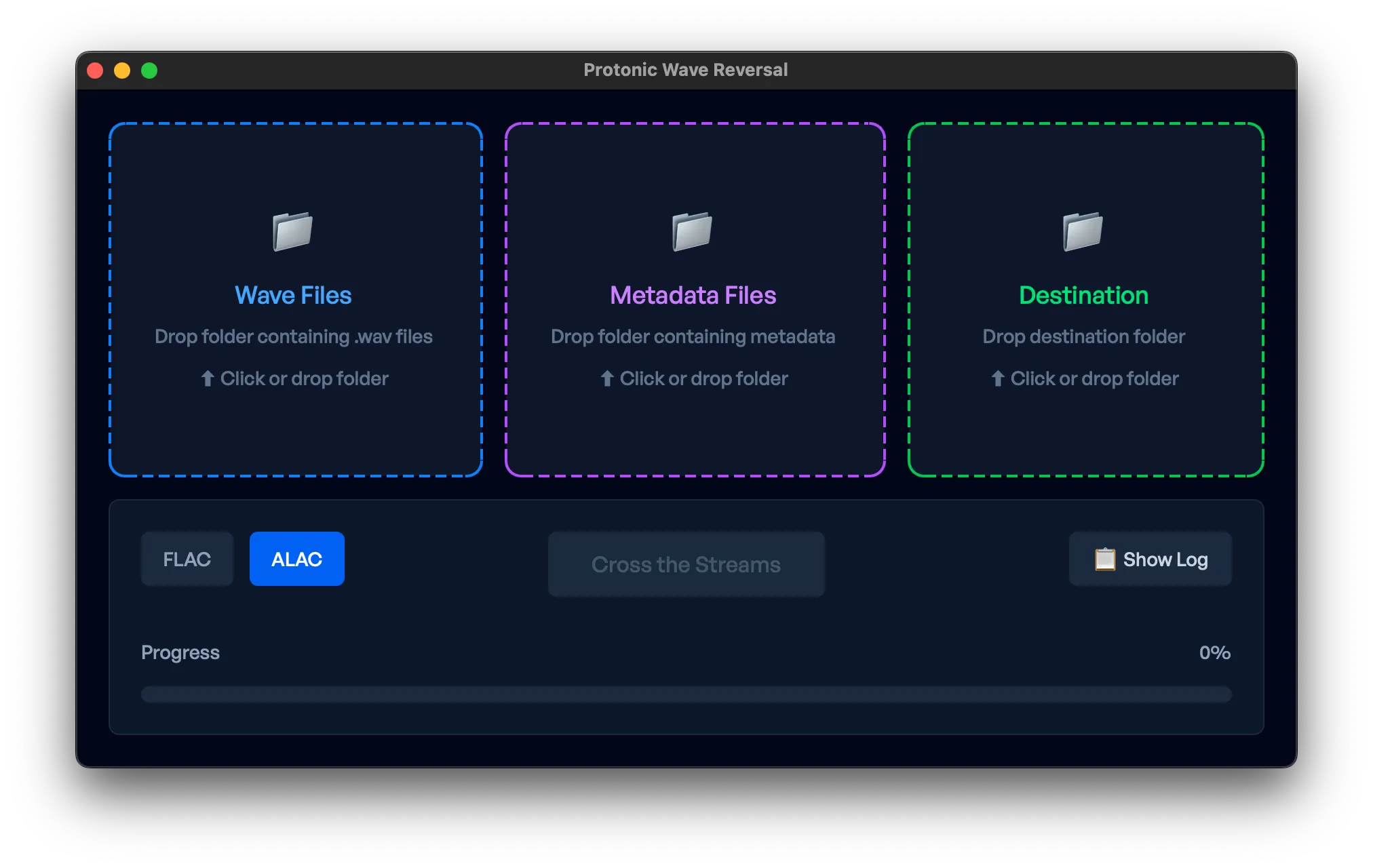
Task: Open the log with Show Log
Action: click(1164, 559)
